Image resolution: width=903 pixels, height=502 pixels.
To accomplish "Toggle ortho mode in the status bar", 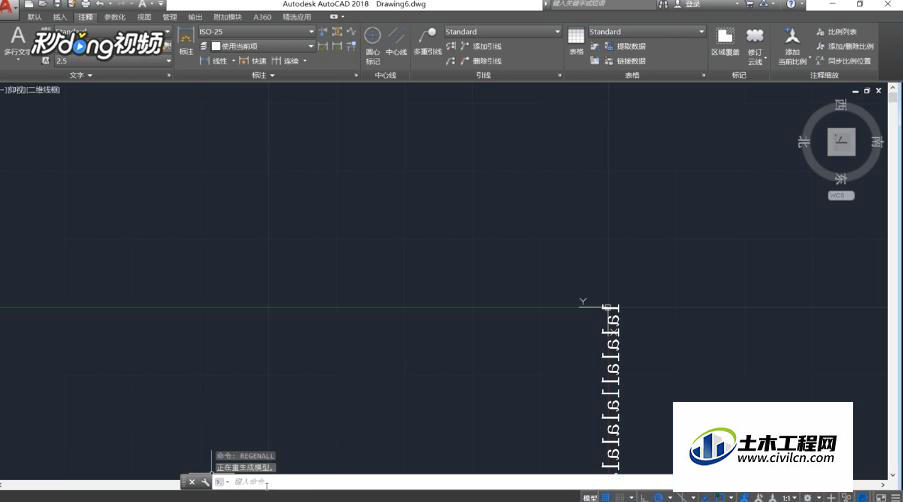I will point(644,497).
